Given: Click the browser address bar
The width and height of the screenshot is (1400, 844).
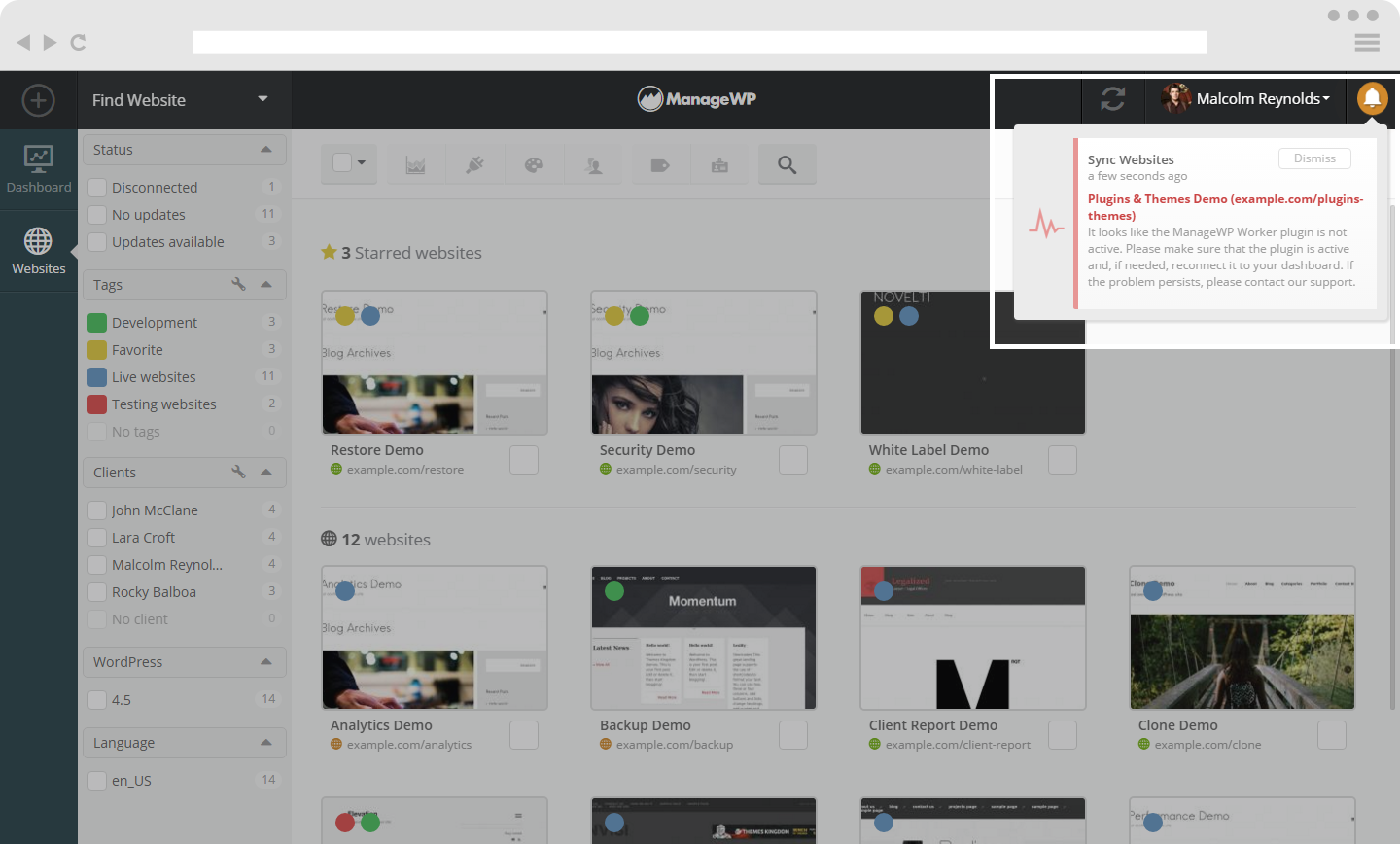Looking at the screenshot, I should coord(700,42).
